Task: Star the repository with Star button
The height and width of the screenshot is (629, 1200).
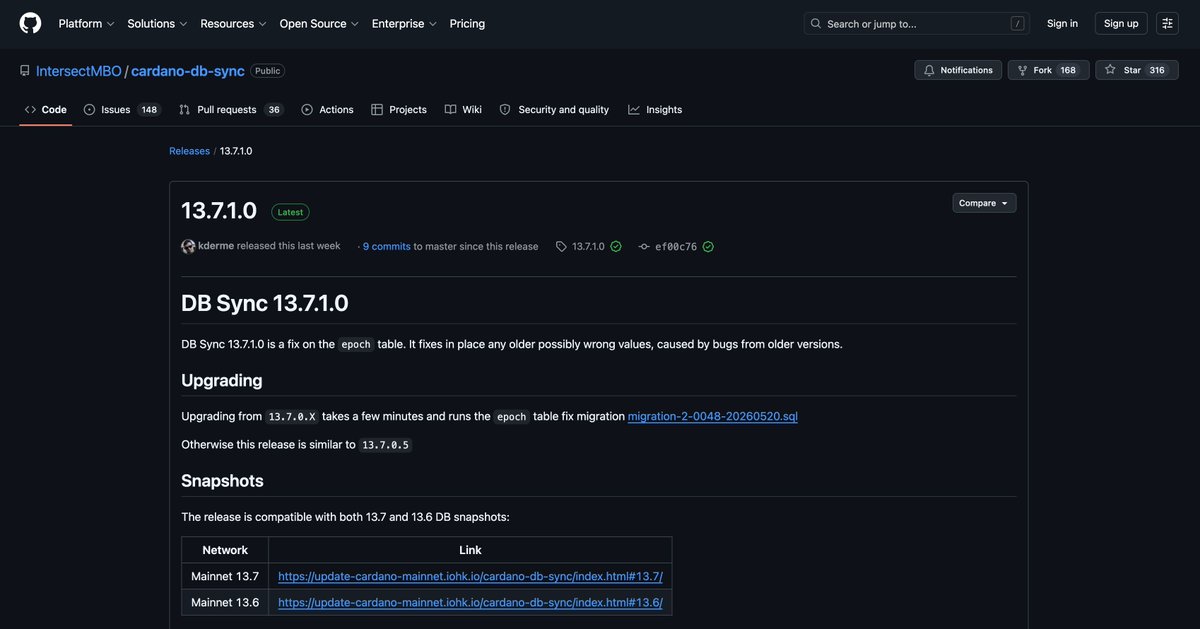Action: [x=1135, y=70]
